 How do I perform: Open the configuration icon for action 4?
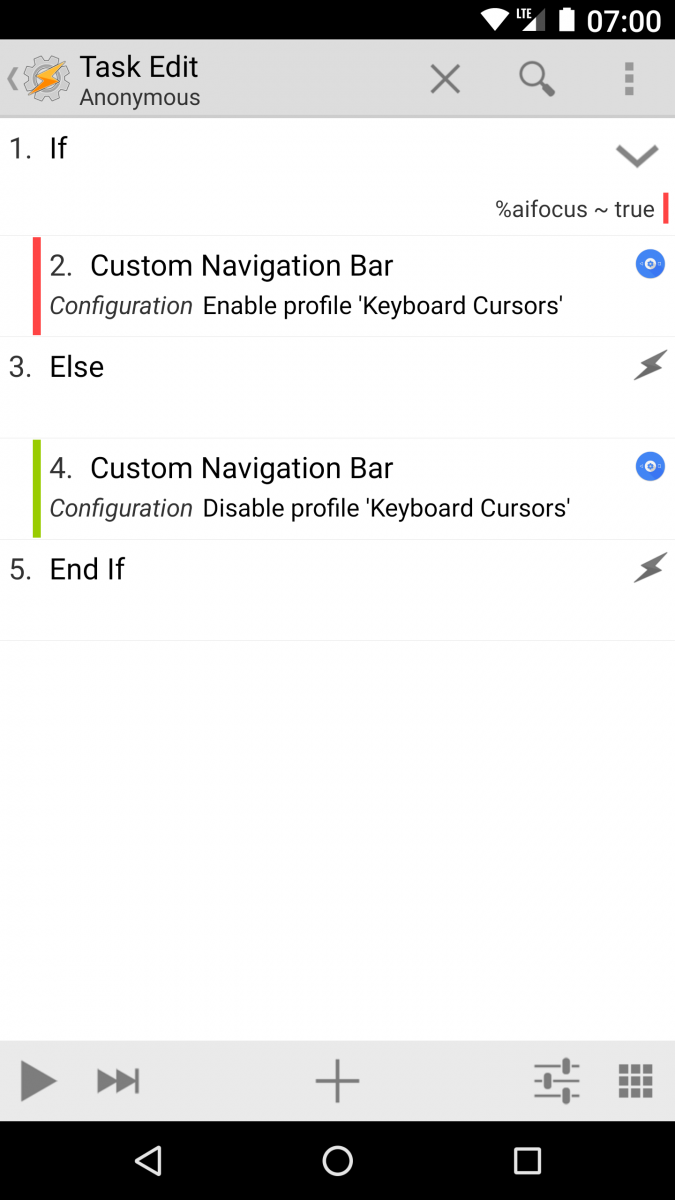[x=650, y=466]
